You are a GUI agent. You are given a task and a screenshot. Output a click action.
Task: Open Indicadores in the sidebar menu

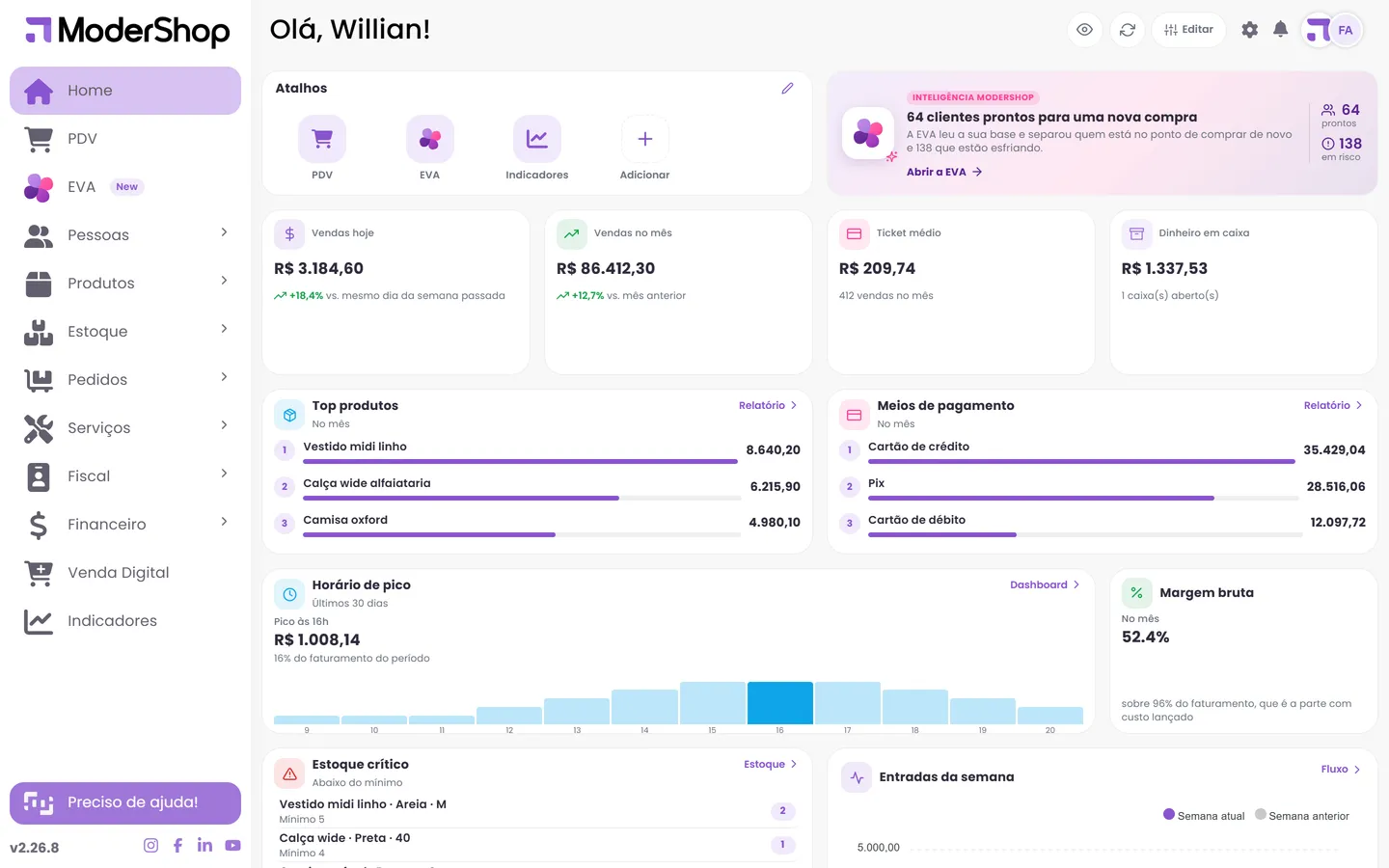click(125, 621)
